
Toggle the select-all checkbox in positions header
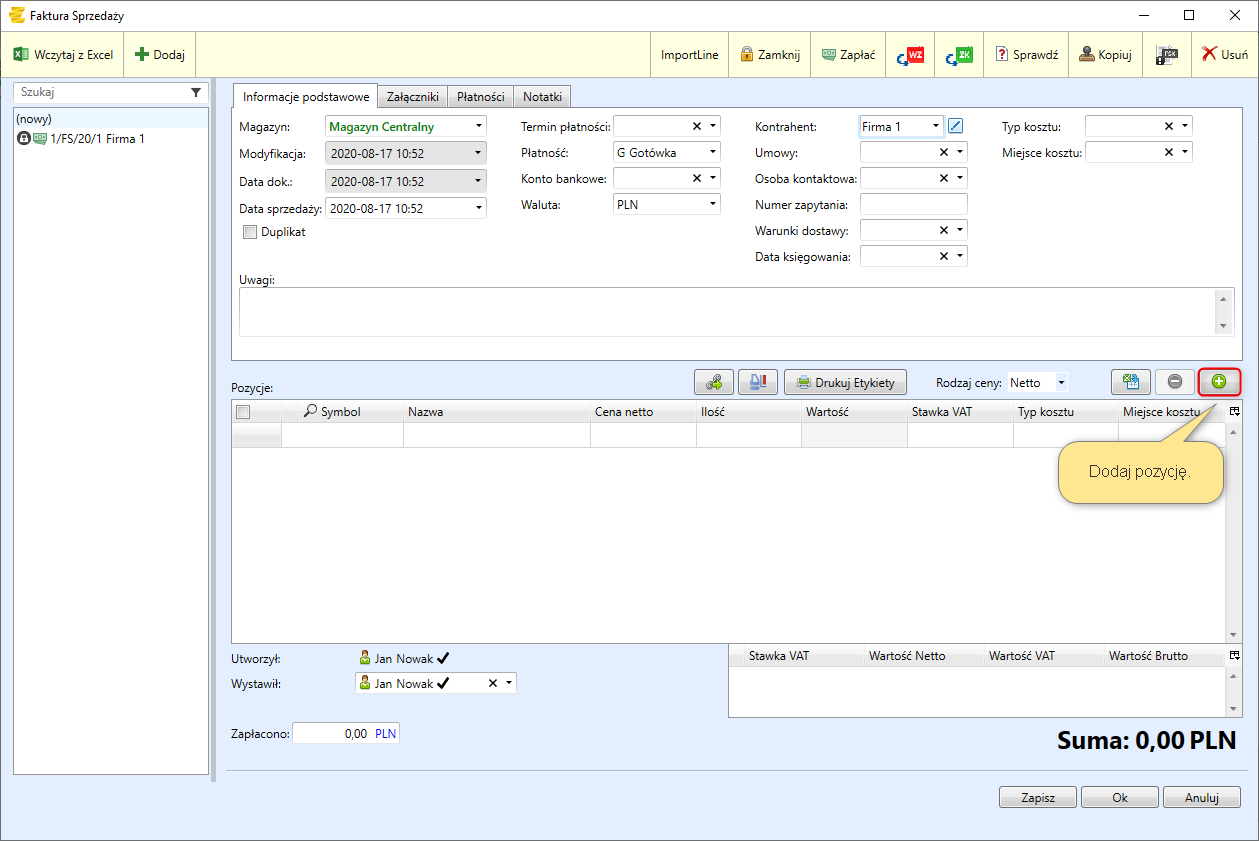[x=243, y=412]
